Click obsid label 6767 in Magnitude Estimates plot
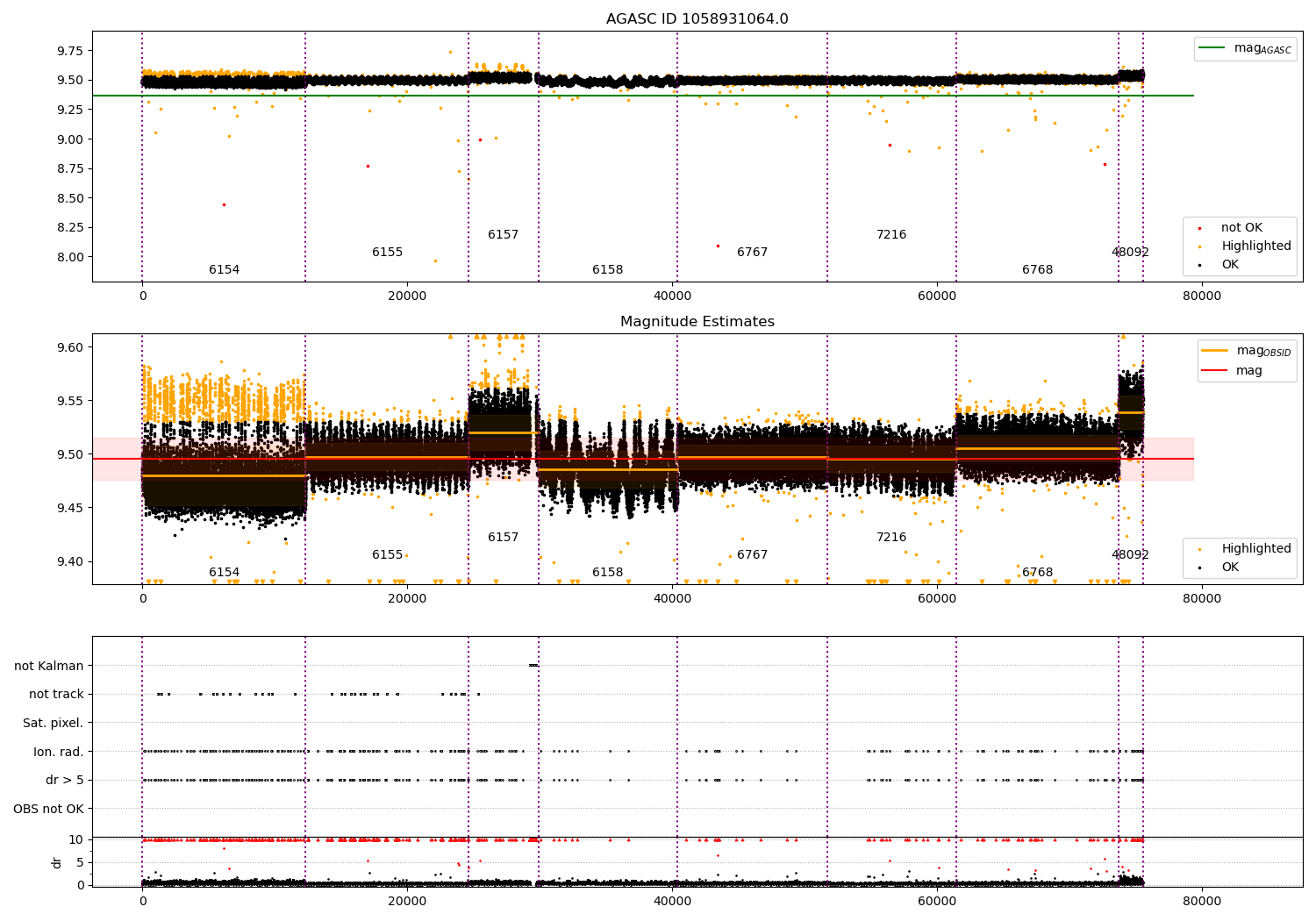This screenshot has width=1316, height=921. (x=752, y=555)
